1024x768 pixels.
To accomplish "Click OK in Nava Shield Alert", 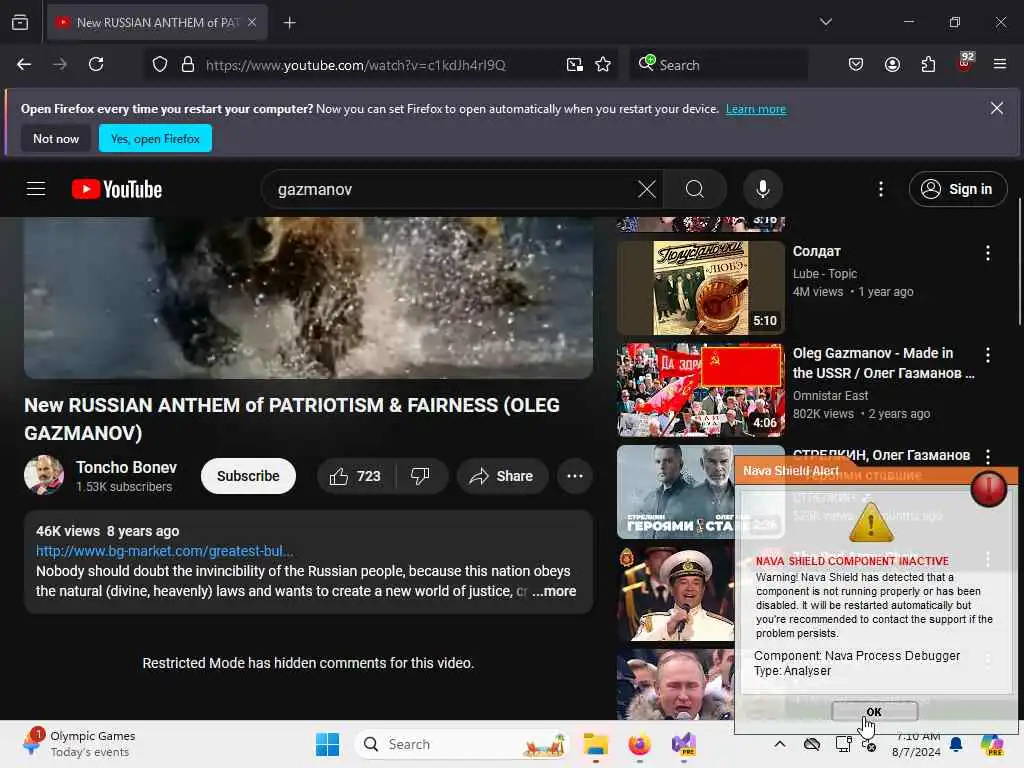I will [874, 711].
